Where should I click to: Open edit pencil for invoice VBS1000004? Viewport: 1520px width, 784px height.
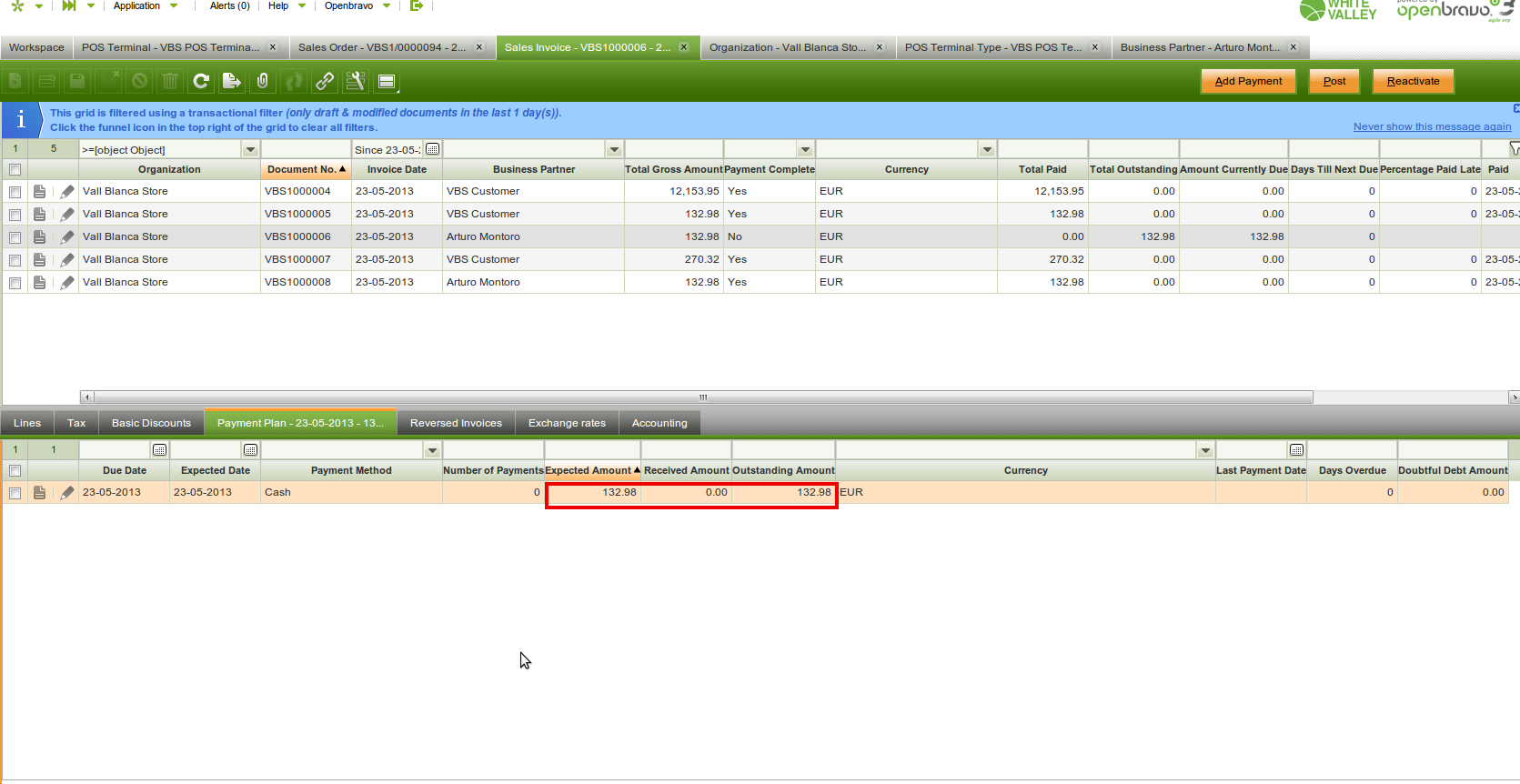click(67, 192)
